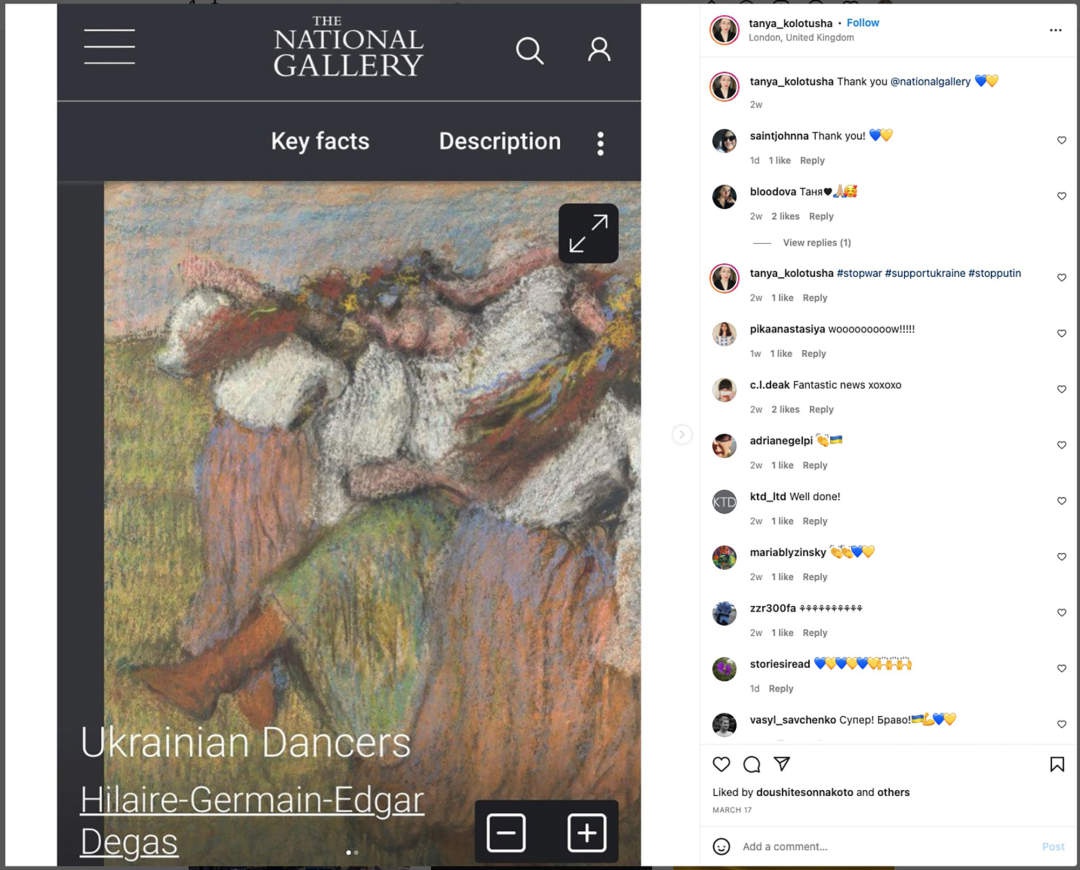Open the National Gallery user account icon
This screenshot has height=870, width=1080.
[x=599, y=50]
